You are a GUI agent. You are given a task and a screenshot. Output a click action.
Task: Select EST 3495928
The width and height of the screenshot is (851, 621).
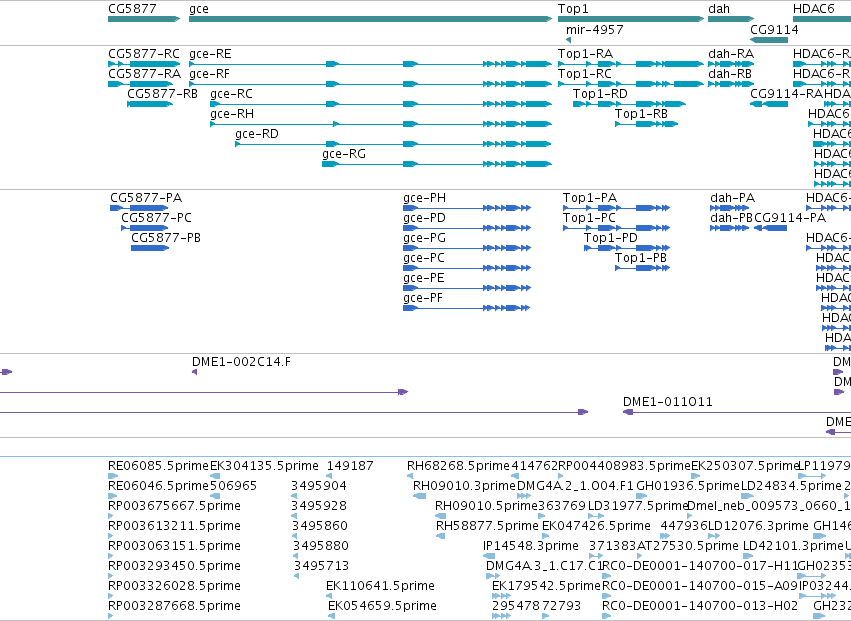pos(319,506)
